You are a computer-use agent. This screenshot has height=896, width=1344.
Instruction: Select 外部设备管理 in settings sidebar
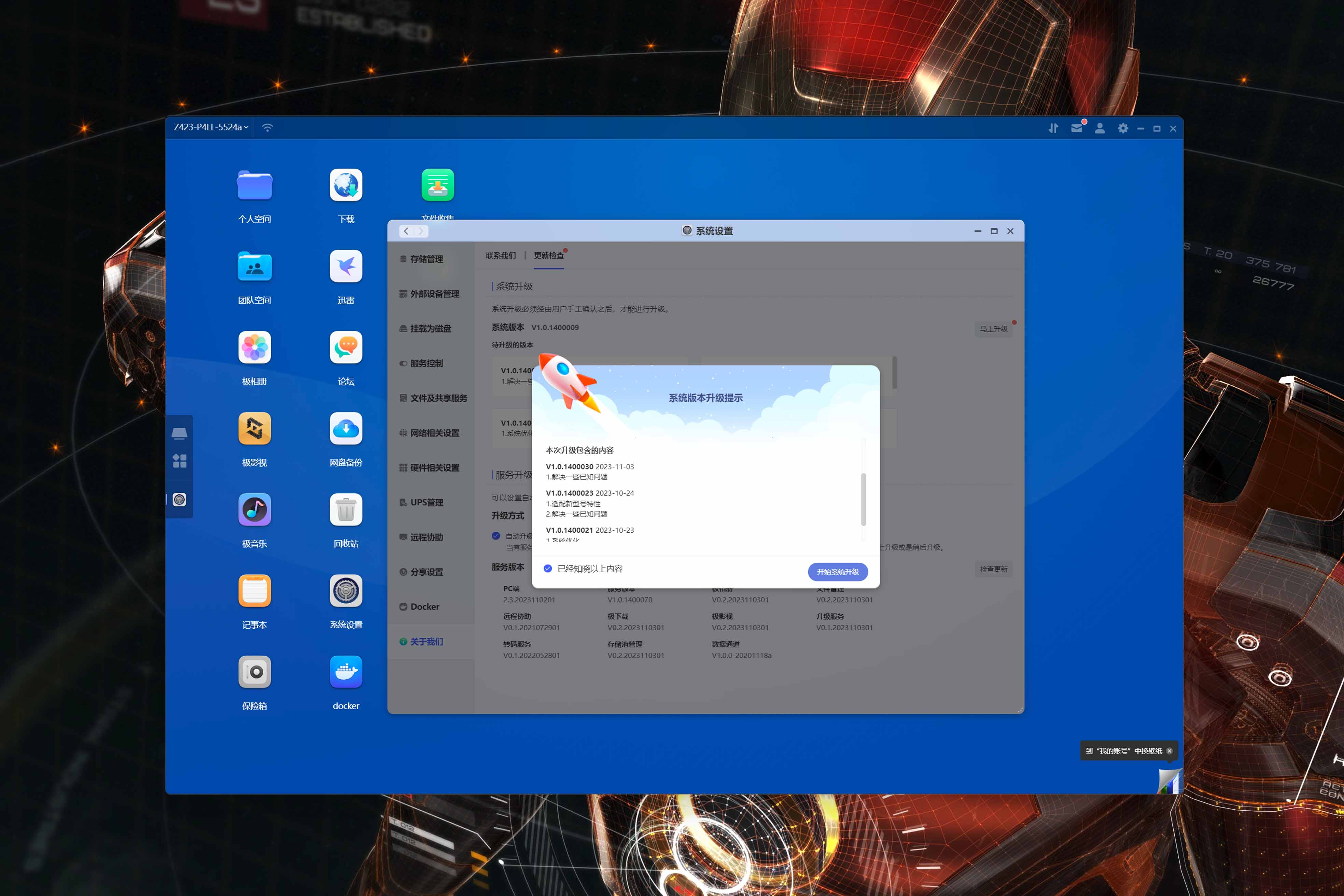(431, 294)
